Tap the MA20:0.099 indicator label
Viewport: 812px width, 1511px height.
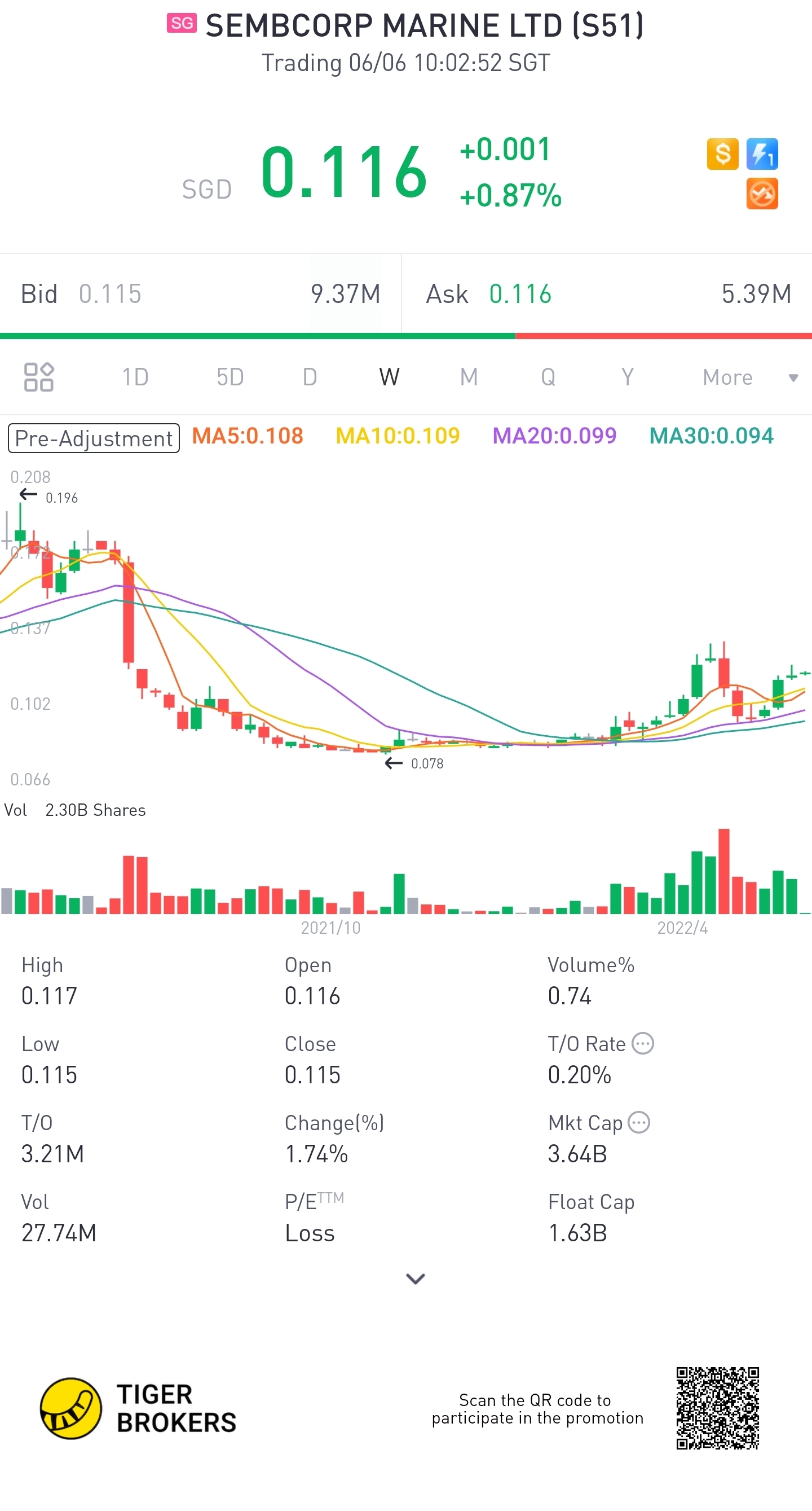coord(555,436)
